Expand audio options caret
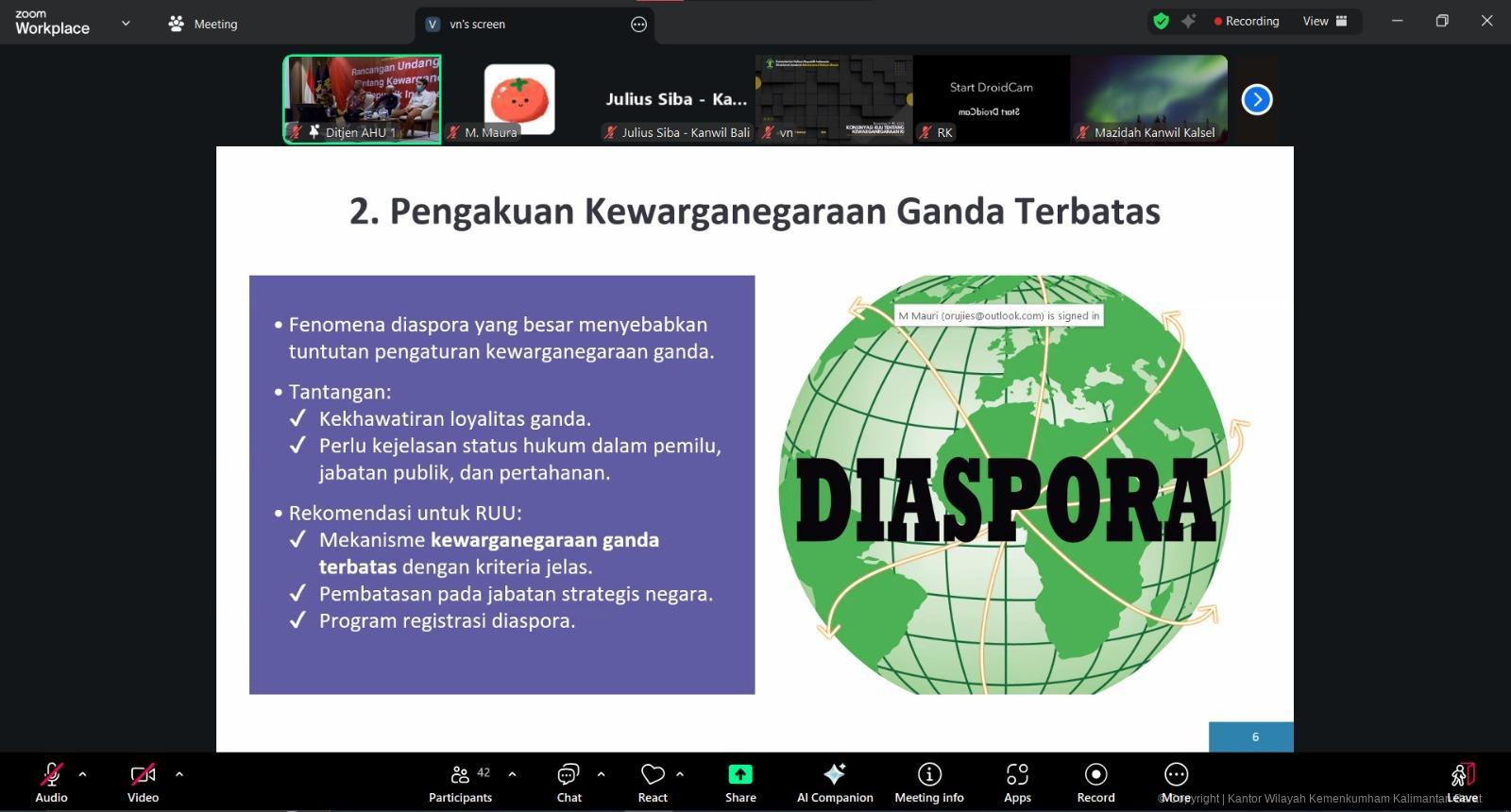The image size is (1511, 812). click(x=82, y=774)
